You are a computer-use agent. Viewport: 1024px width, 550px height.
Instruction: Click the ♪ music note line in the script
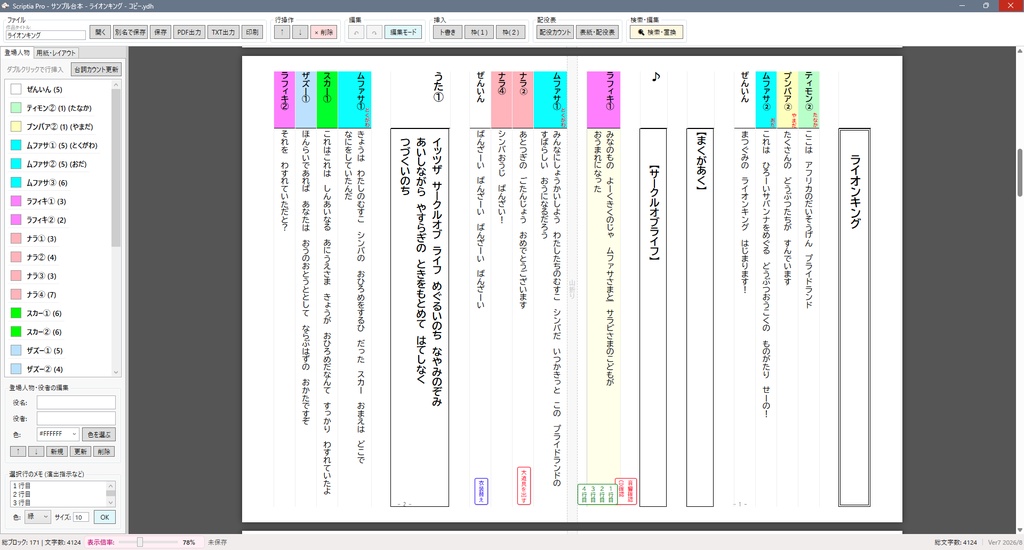[x=656, y=77]
